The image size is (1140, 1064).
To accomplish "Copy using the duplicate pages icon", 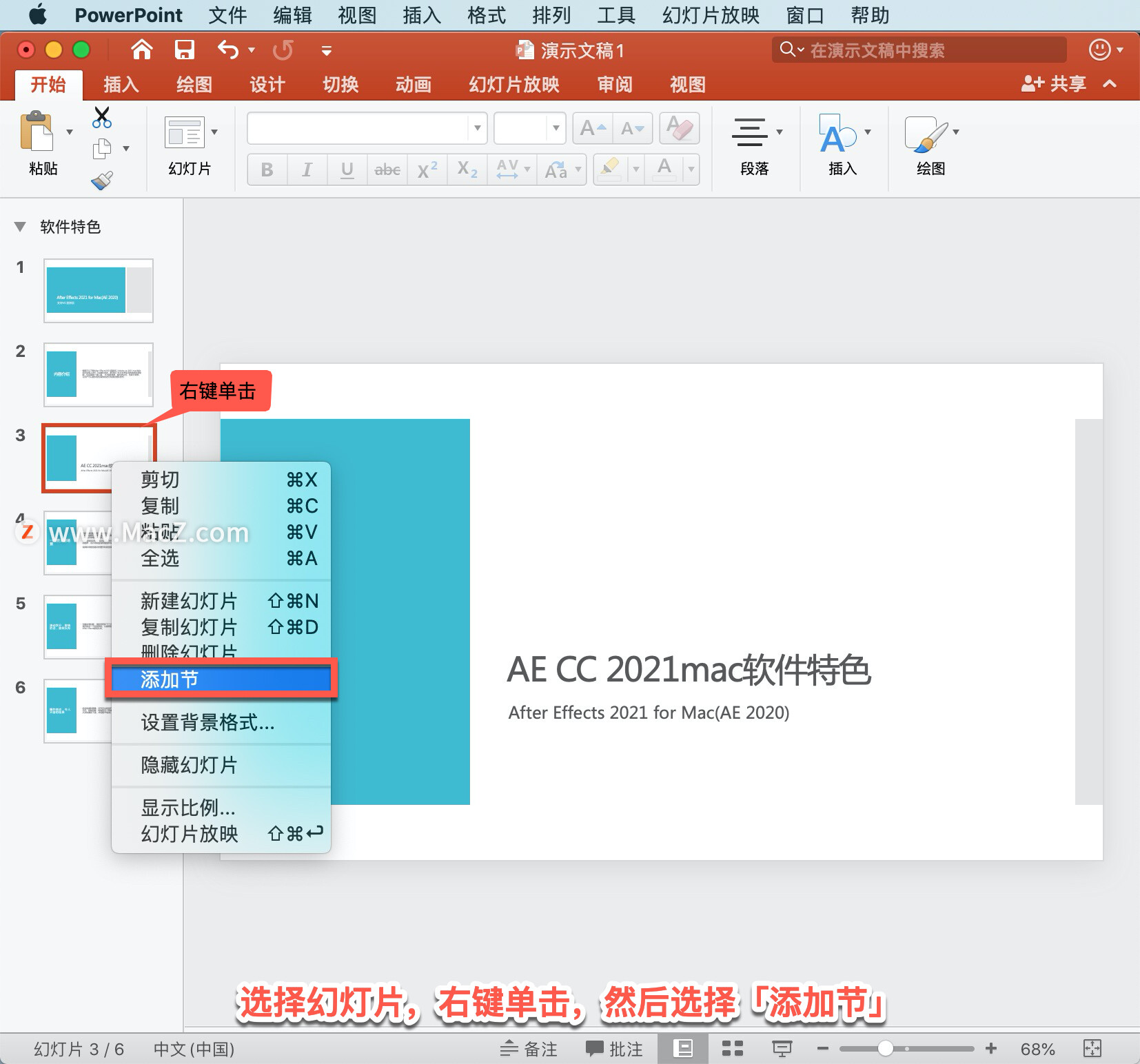I will 102,148.
